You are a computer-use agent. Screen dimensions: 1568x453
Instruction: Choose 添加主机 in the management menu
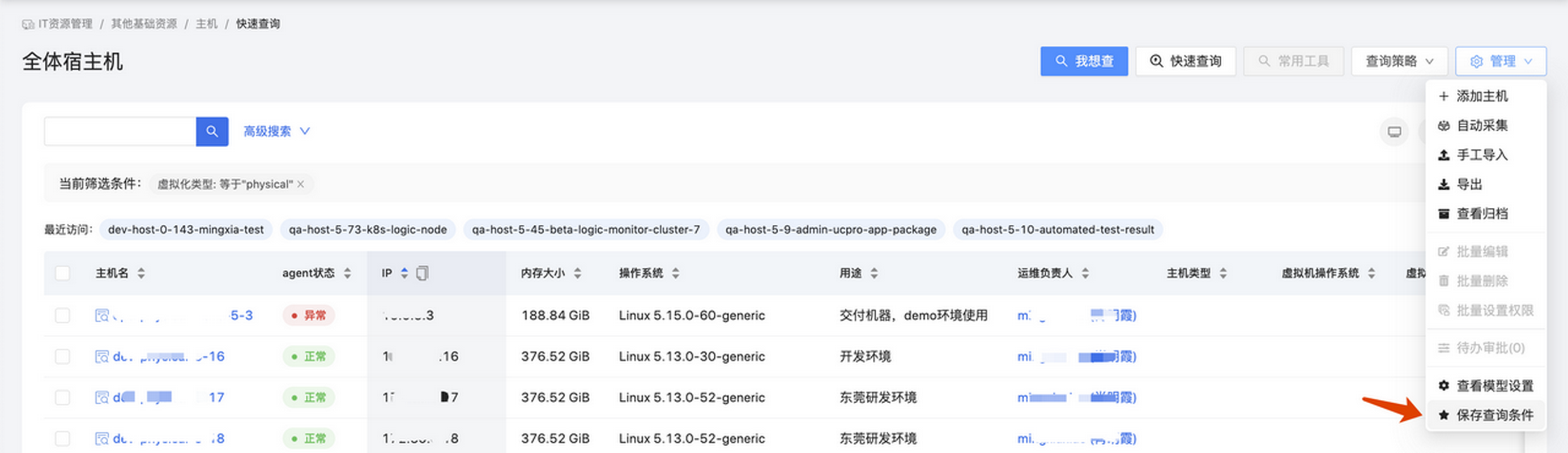point(1481,96)
